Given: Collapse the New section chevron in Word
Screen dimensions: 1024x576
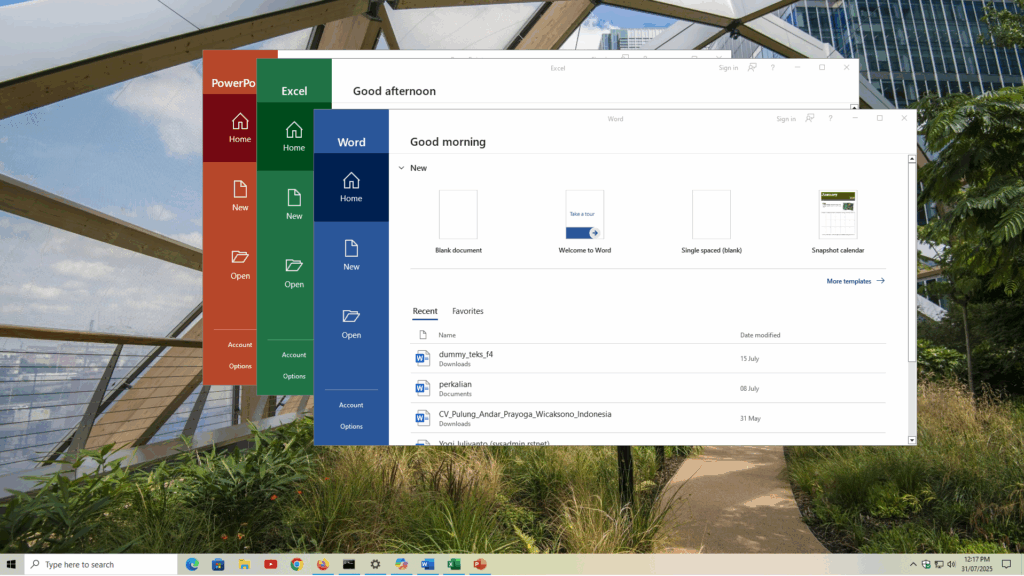Looking at the screenshot, I should pos(401,168).
